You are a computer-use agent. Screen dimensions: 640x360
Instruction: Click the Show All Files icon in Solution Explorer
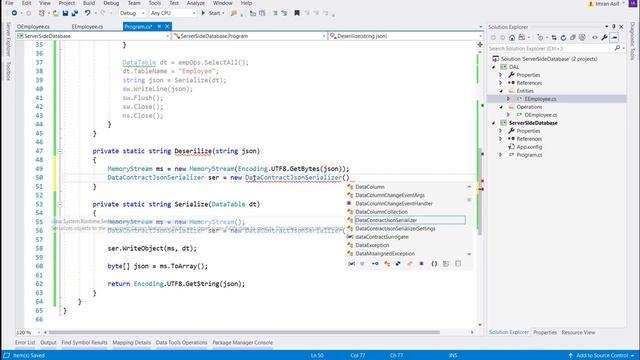[x=582, y=38]
